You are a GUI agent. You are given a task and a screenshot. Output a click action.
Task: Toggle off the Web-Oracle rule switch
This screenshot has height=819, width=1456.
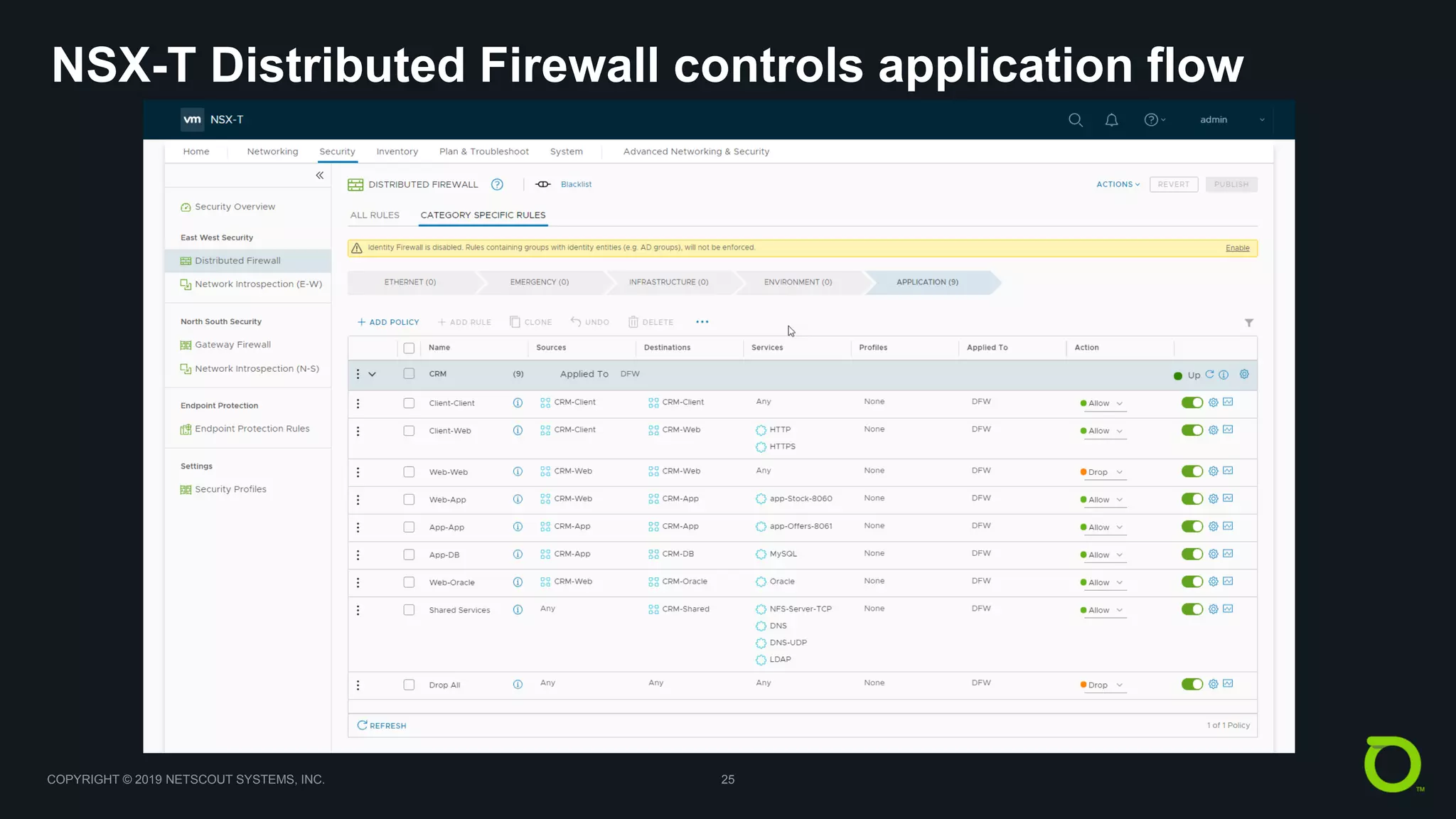coord(1192,582)
